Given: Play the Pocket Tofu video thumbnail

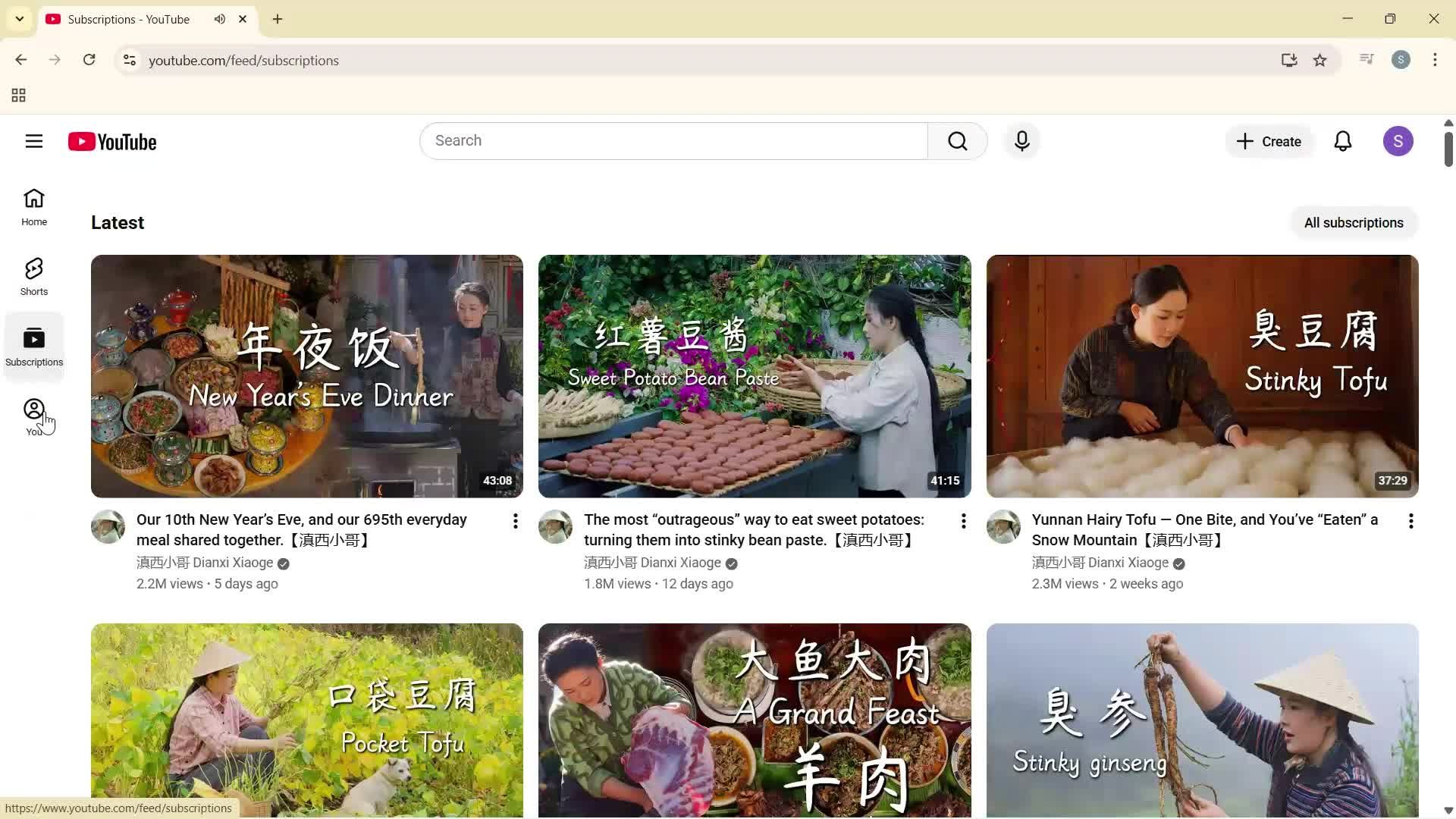Looking at the screenshot, I should tap(306, 719).
